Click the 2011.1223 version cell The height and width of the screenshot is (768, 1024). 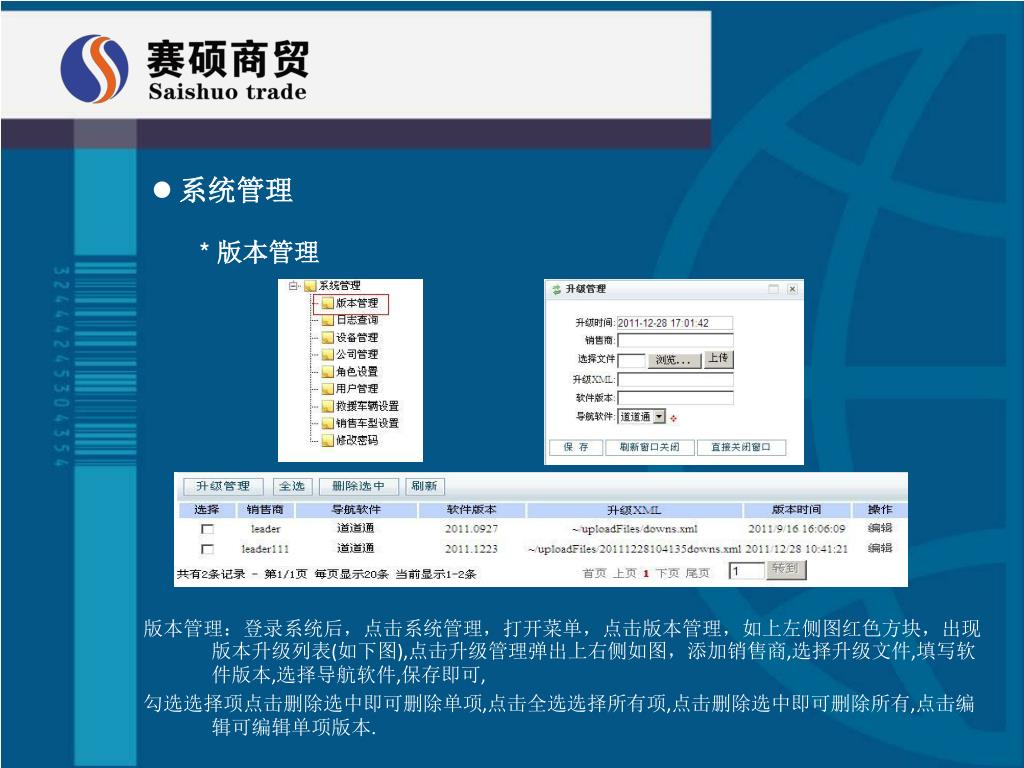click(472, 549)
